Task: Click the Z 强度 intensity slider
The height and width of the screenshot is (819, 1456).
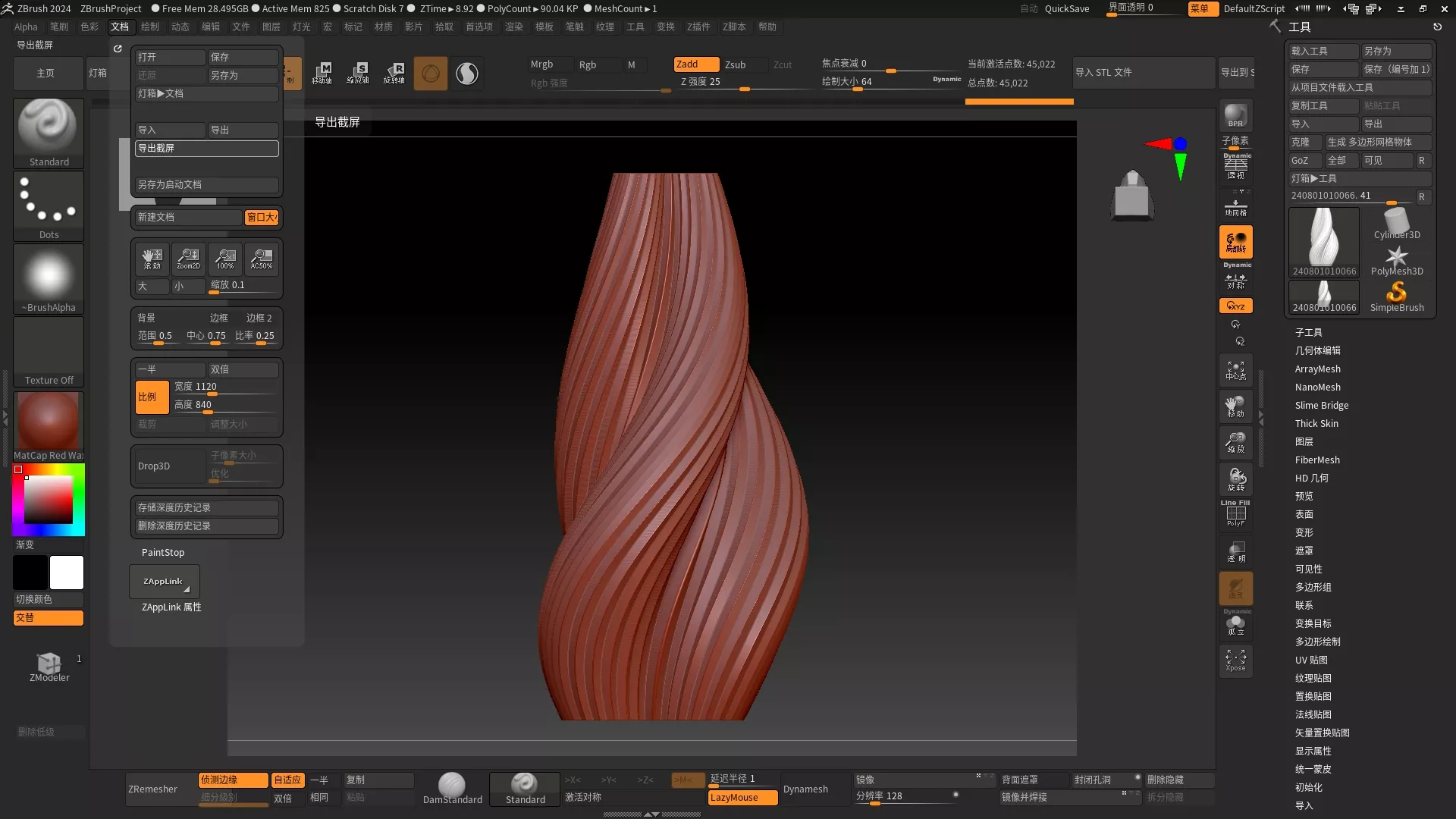Action: [x=744, y=83]
